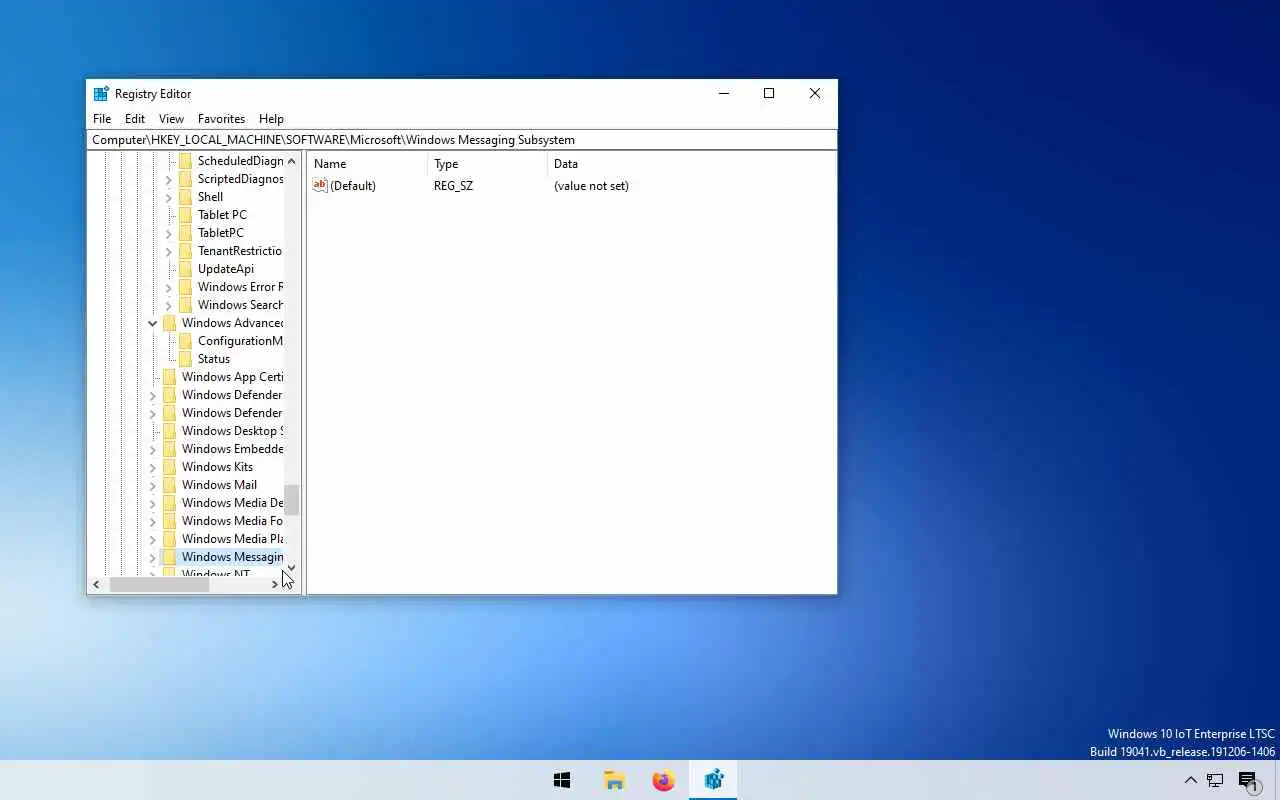Expand the Windows Search key
1280x800 pixels.
[x=169, y=306]
